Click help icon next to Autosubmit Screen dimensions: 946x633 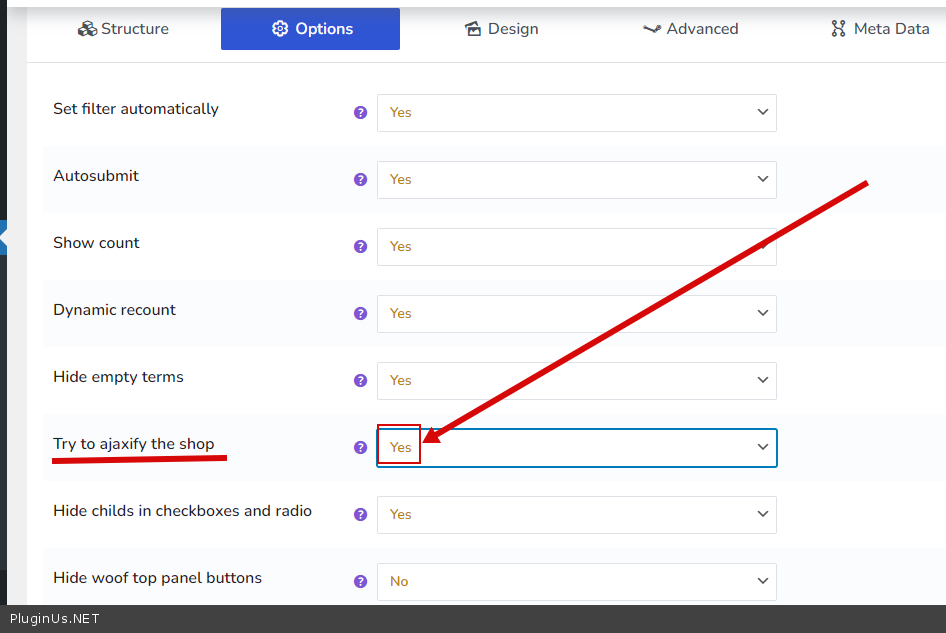pyautogui.click(x=361, y=180)
